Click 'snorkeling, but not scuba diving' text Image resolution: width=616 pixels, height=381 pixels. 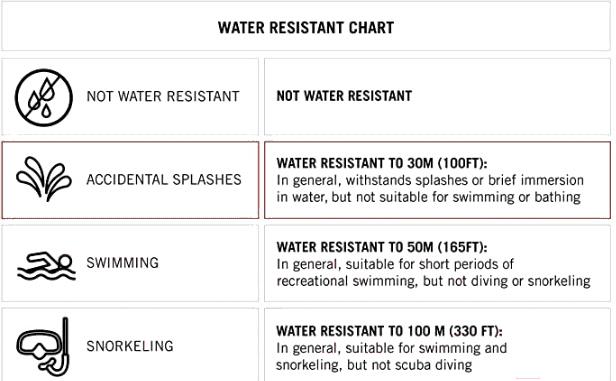click(x=374, y=365)
